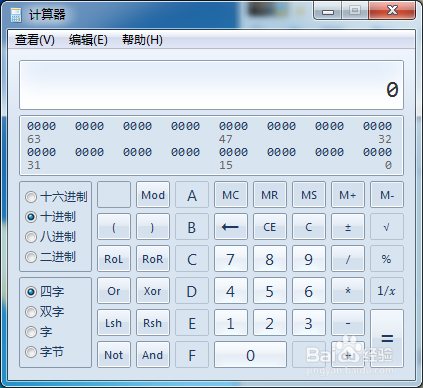Image resolution: width=423 pixels, height=388 pixels.
Task: Click the multiplication * key
Action: (x=348, y=291)
